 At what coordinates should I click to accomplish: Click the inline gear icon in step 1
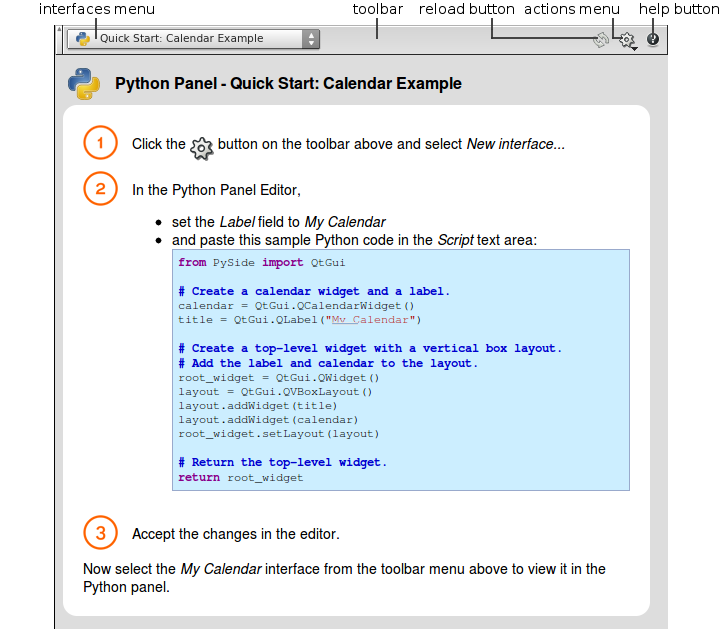point(201,146)
